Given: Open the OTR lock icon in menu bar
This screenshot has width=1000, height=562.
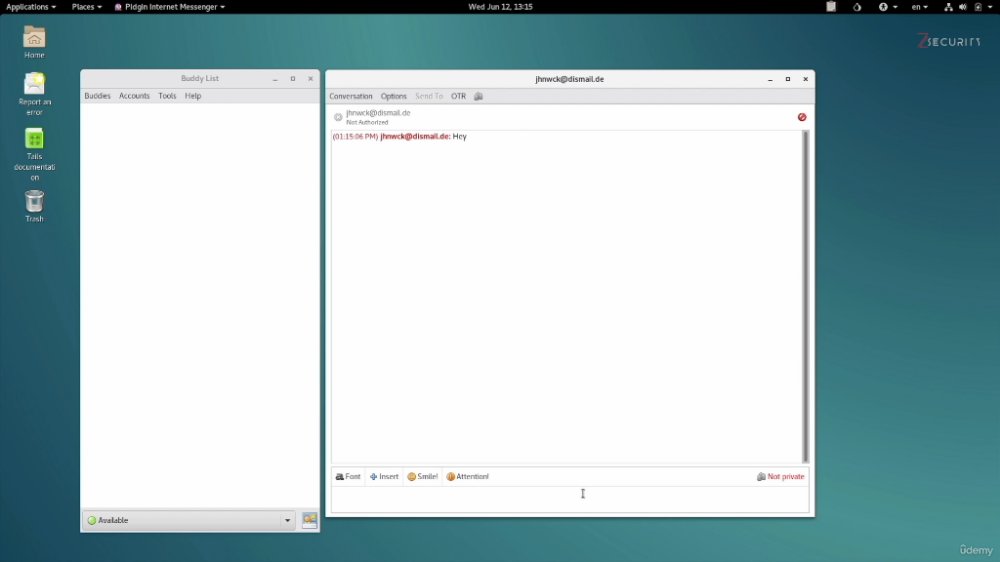Looking at the screenshot, I should click(478, 96).
